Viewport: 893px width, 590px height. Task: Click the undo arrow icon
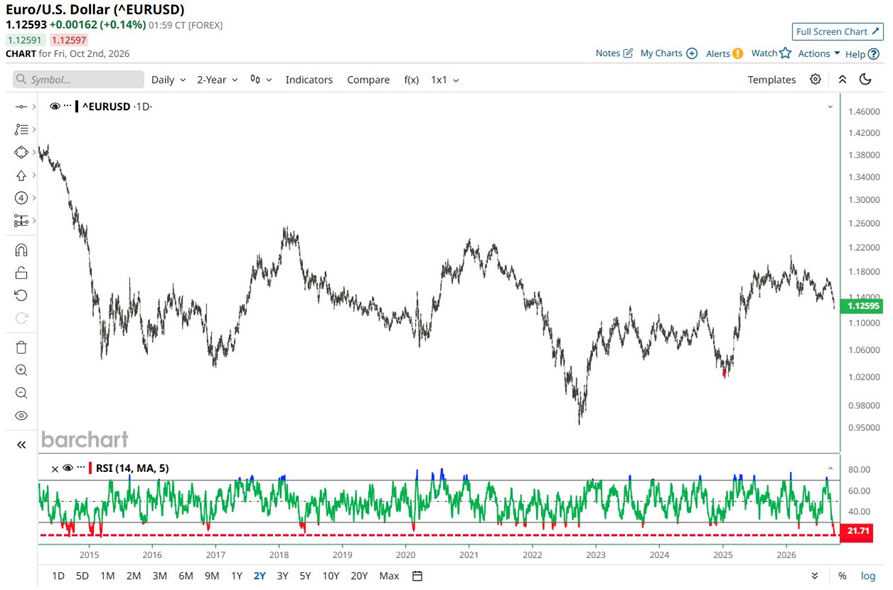(x=21, y=296)
